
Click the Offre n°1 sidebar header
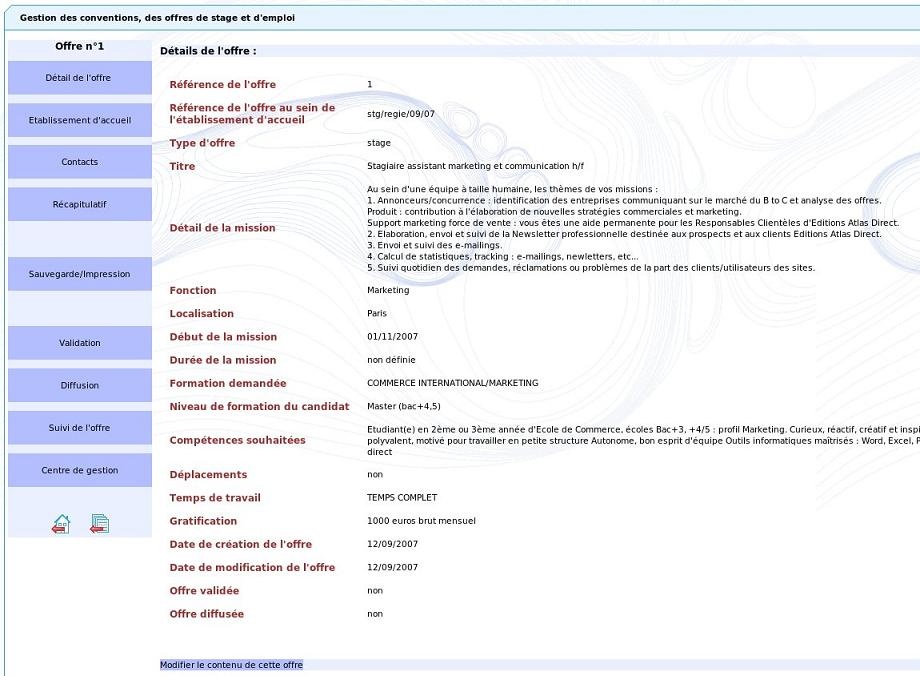79,46
